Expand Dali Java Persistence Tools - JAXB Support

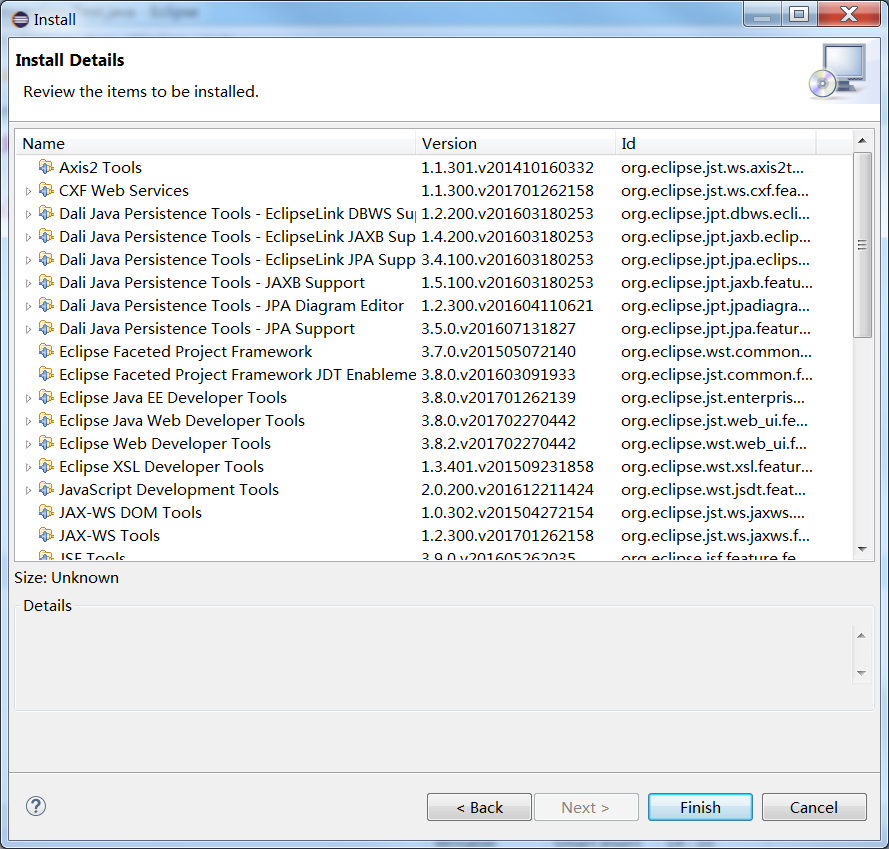pos(28,284)
